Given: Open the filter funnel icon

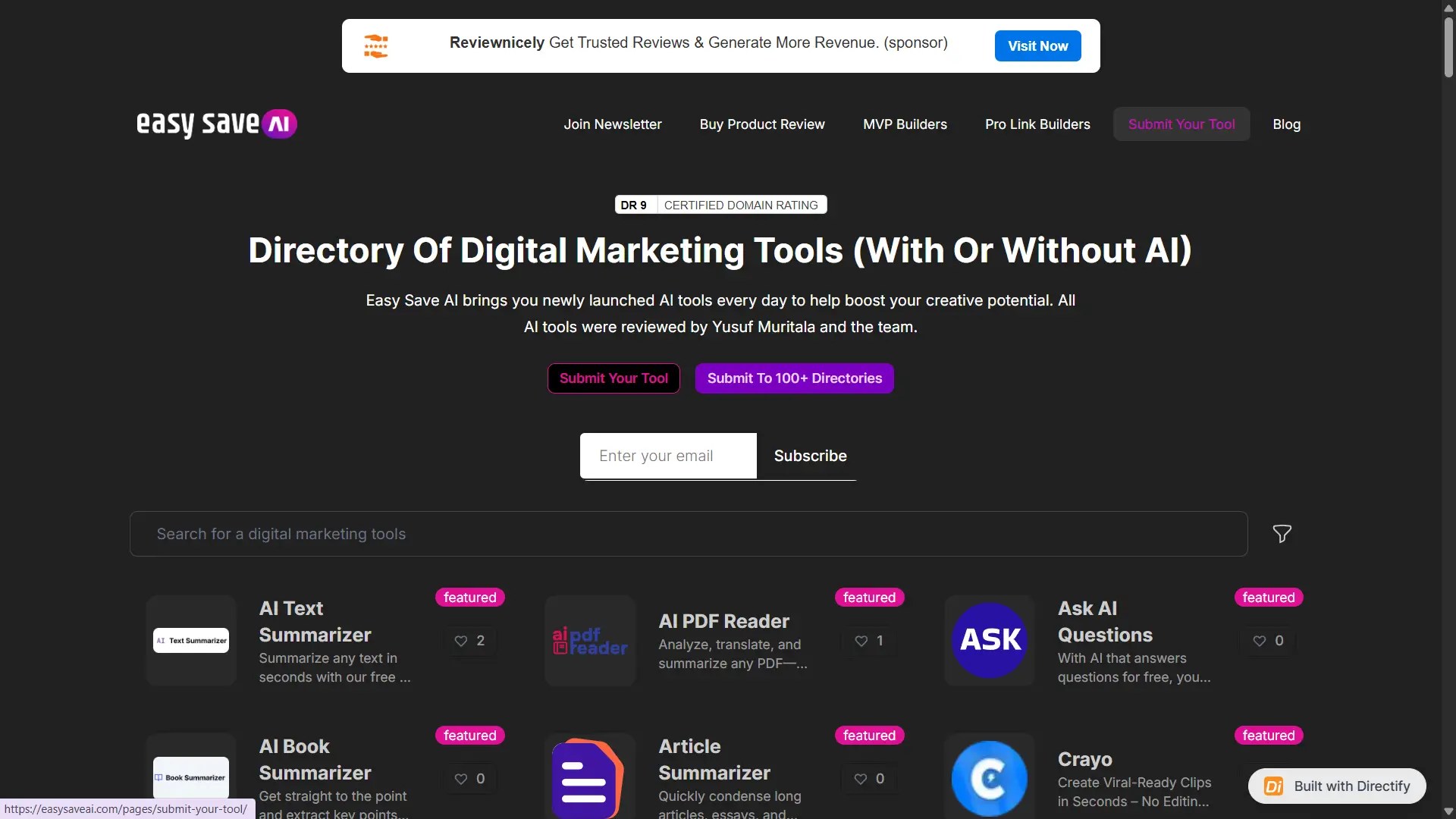Looking at the screenshot, I should click(x=1282, y=534).
